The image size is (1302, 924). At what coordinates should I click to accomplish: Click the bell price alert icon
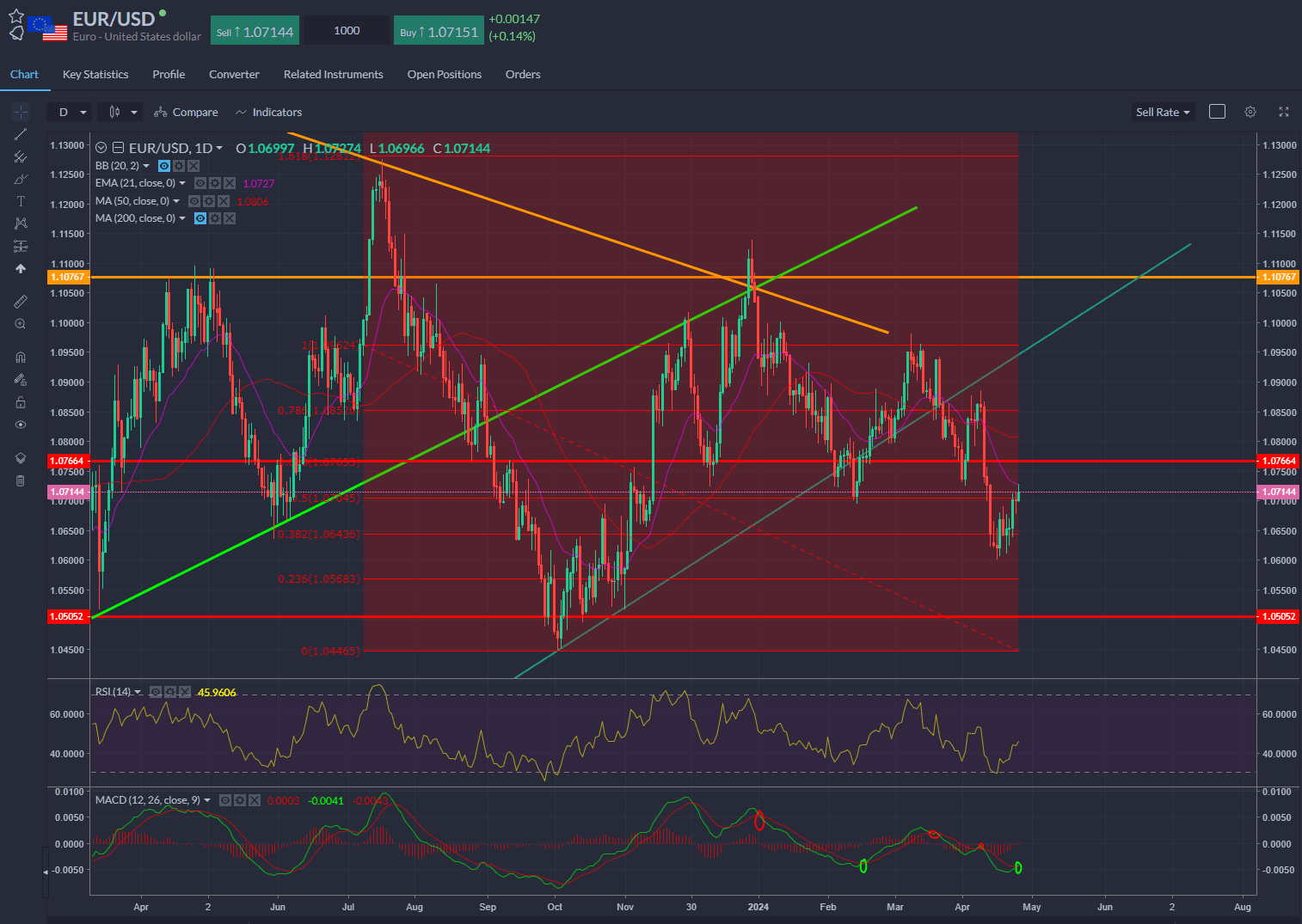pyautogui.click(x=16, y=34)
